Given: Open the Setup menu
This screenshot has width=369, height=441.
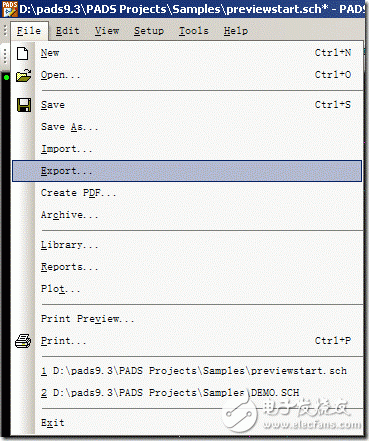Looking at the screenshot, I should click(149, 31).
